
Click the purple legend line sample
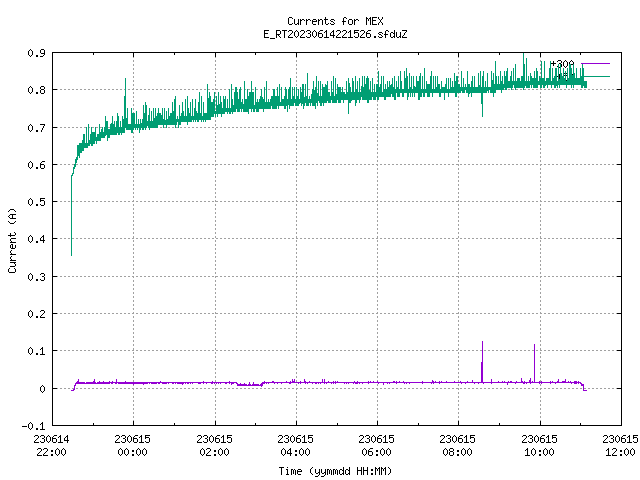[596, 64]
